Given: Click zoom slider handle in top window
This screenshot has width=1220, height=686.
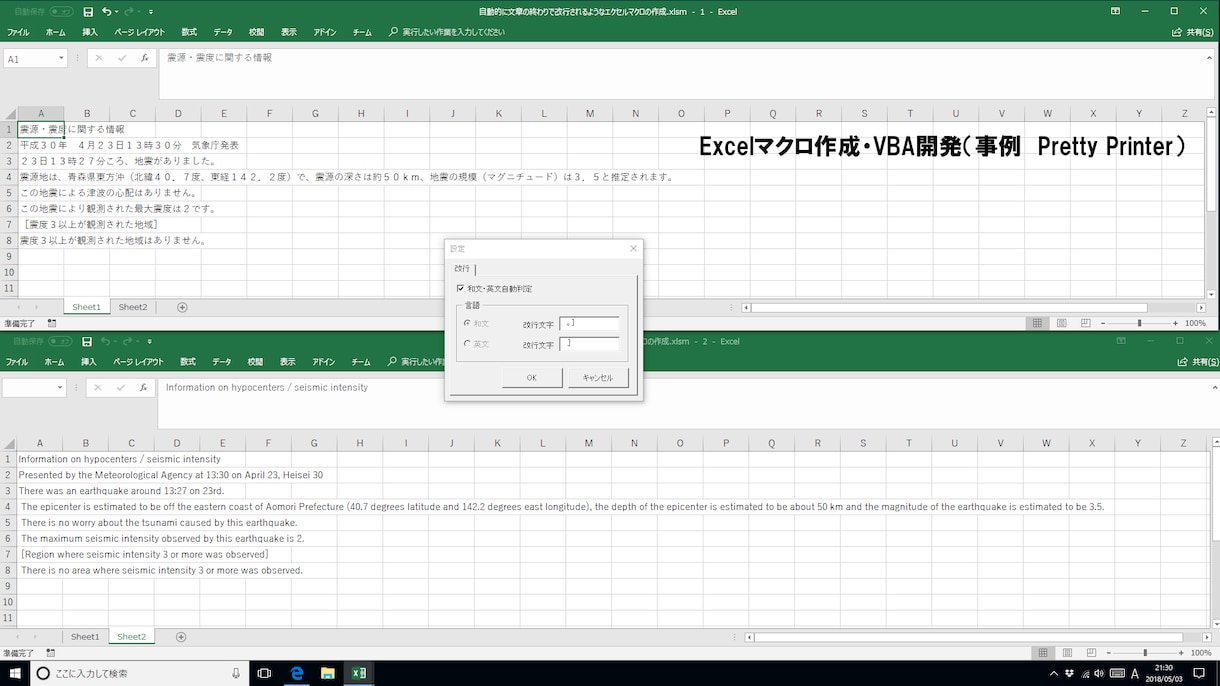Looking at the screenshot, I should pyautogui.click(x=1139, y=323).
